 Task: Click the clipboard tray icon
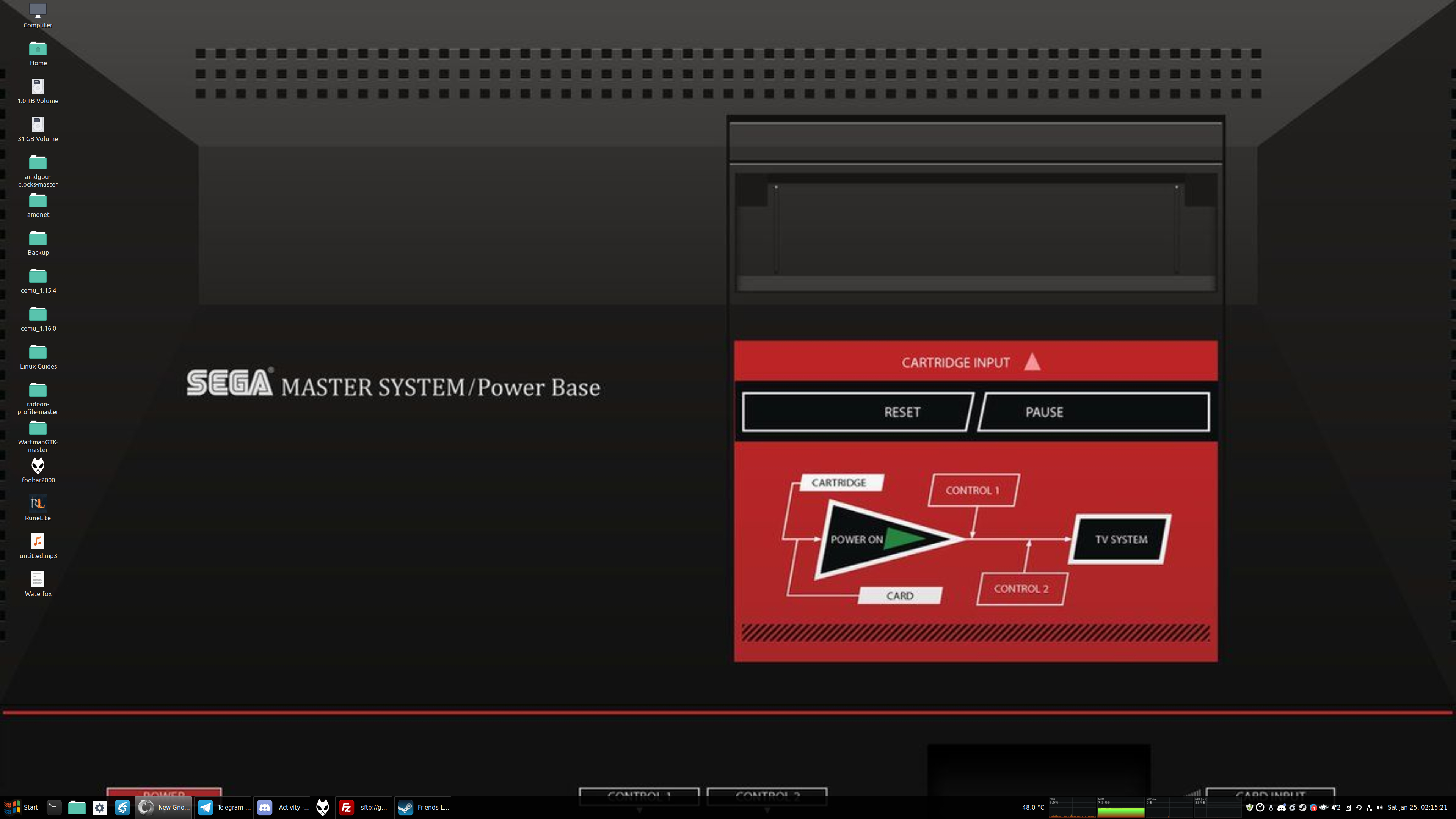coord(1349,807)
